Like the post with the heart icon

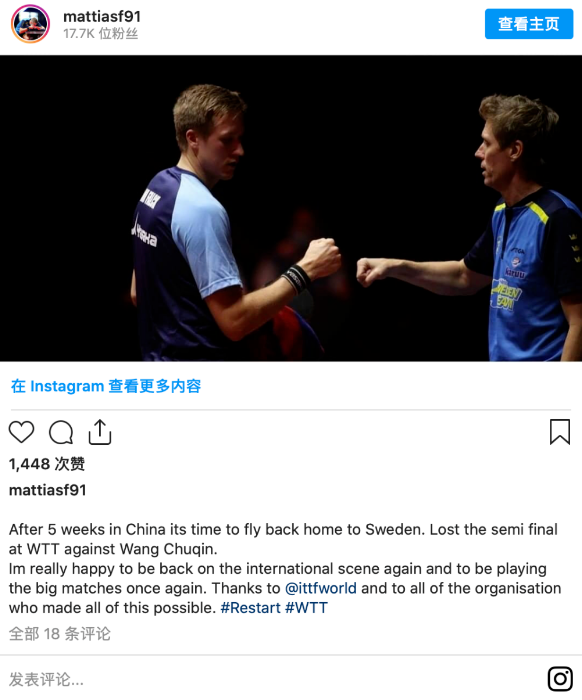21,432
